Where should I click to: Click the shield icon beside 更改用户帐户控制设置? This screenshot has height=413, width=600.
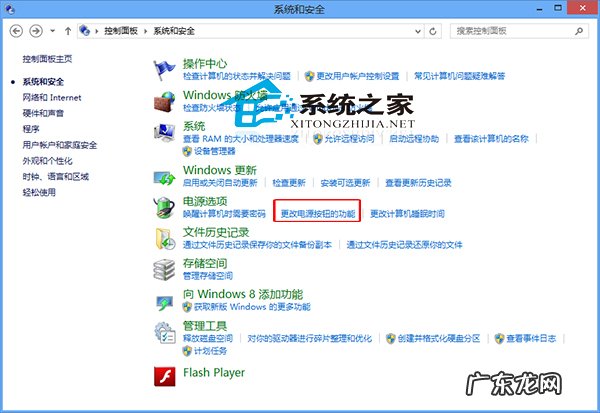pos(310,76)
